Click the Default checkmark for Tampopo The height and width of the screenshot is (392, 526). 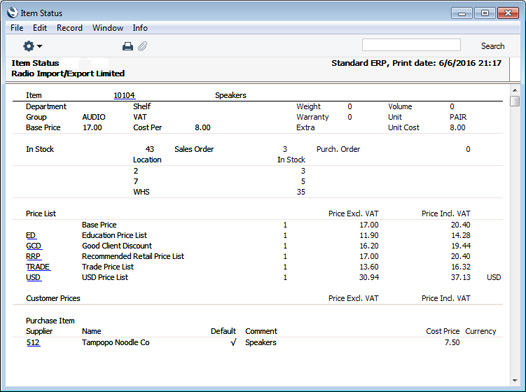click(x=233, y=342)
